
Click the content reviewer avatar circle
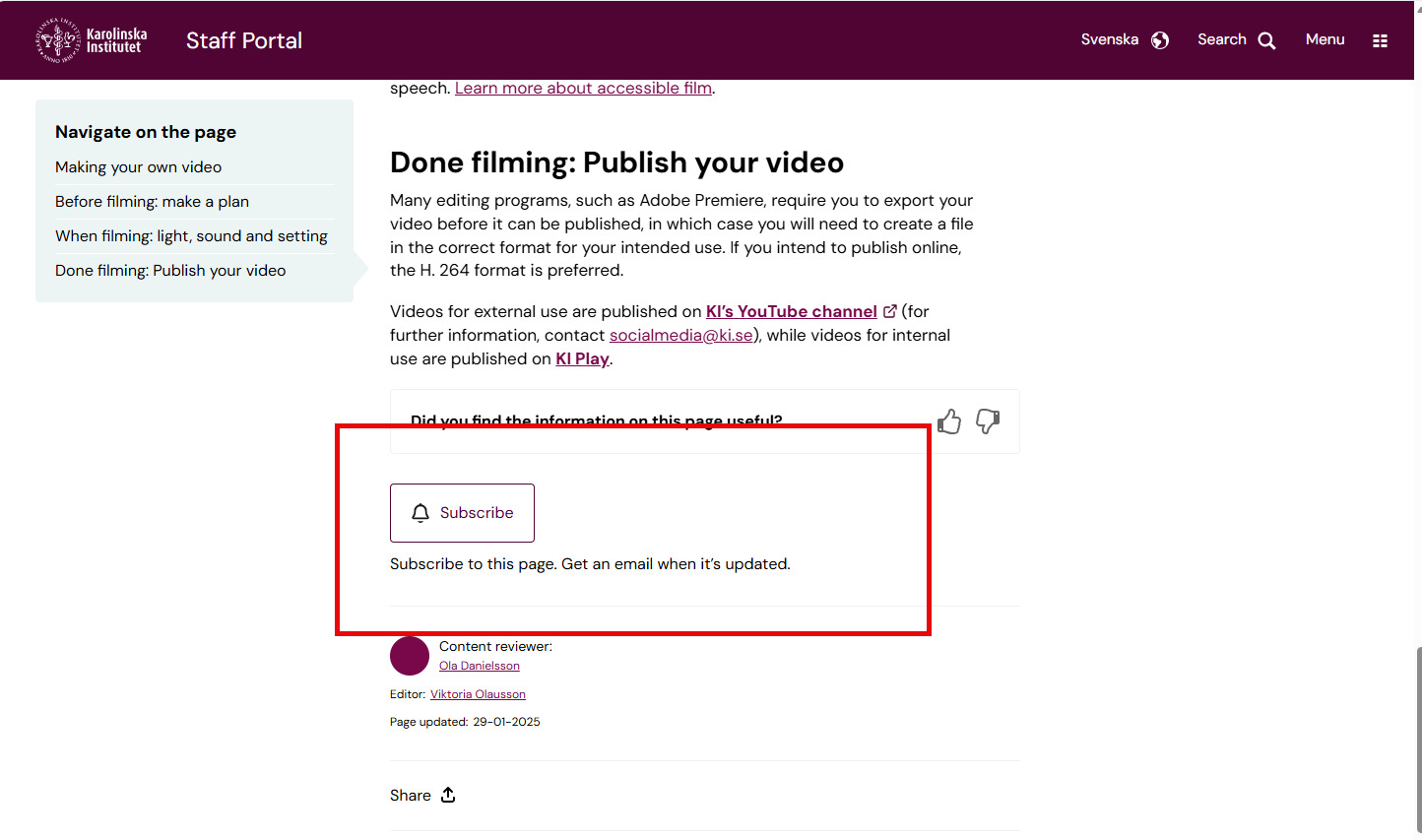coord(409,655)
